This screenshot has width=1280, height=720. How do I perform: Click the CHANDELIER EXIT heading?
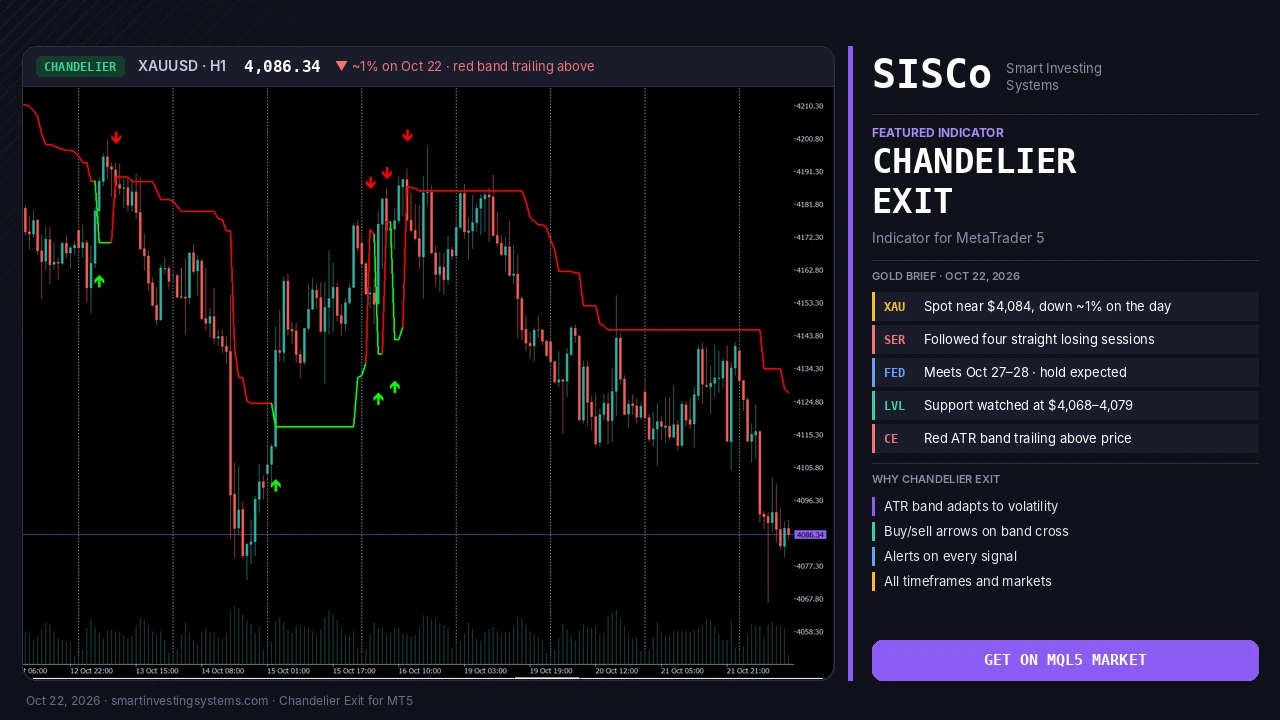click(974, 181)
